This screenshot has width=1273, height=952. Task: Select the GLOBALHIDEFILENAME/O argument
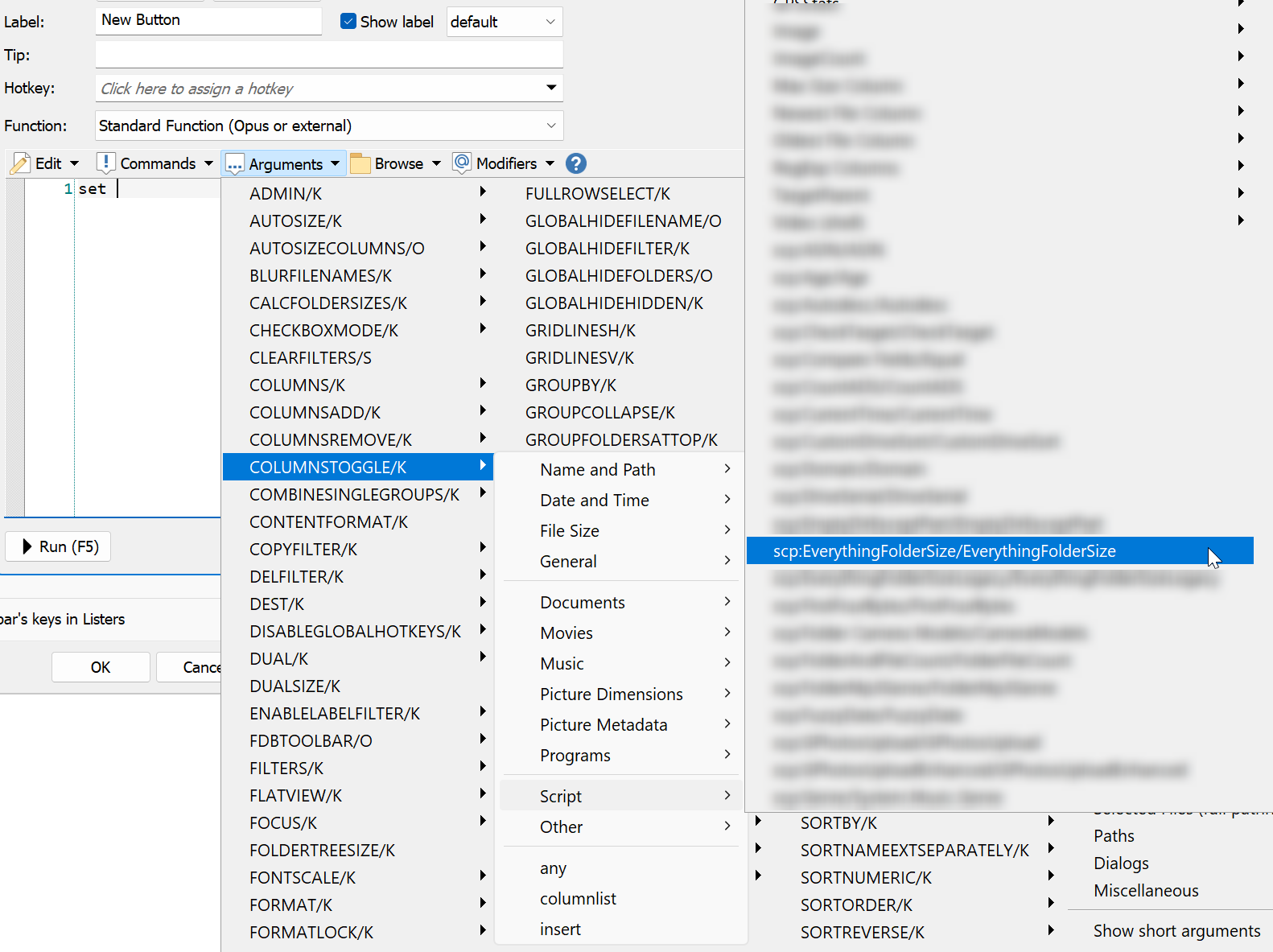[x=623, y=220]
